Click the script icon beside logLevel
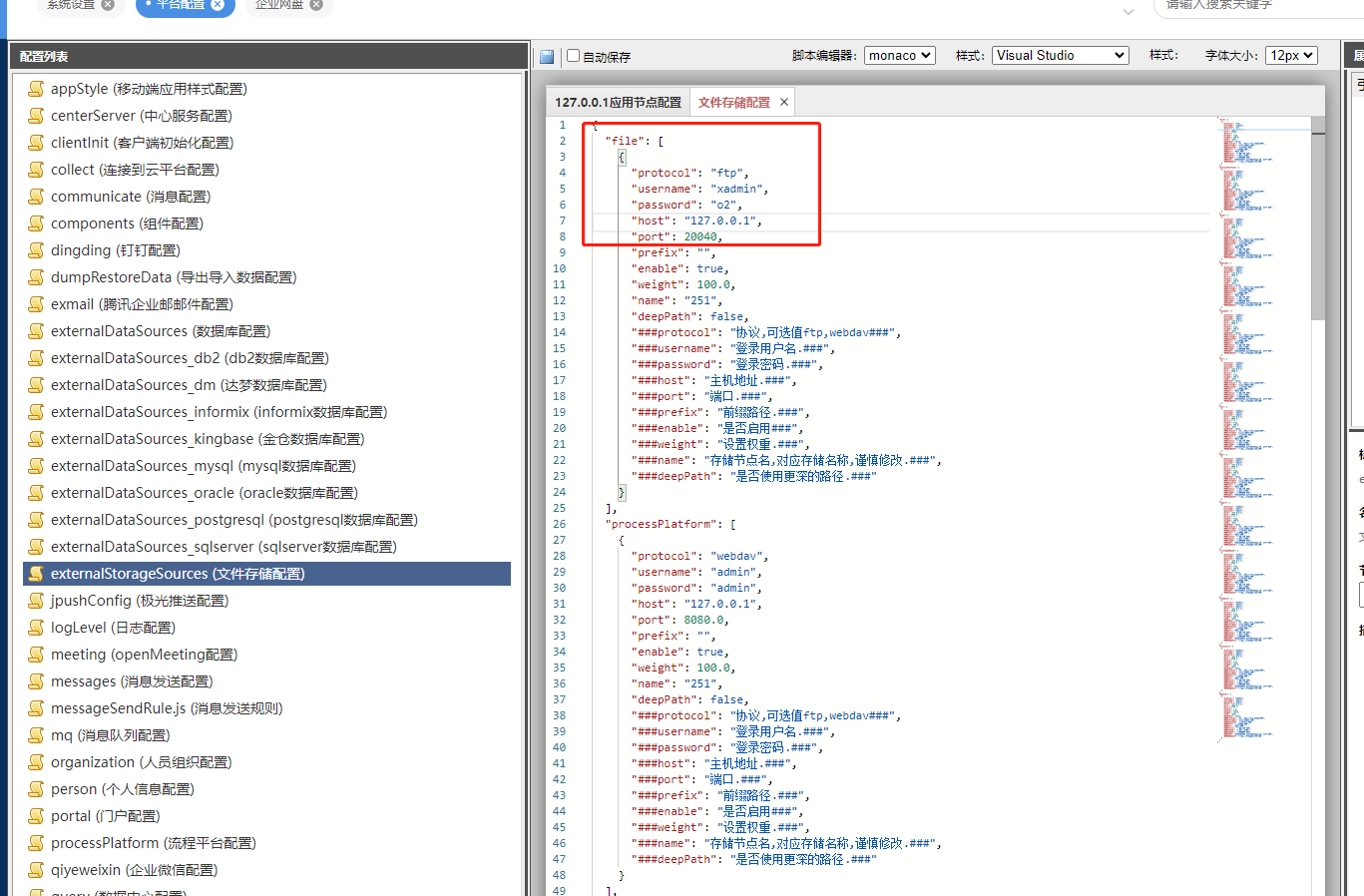 36,628
